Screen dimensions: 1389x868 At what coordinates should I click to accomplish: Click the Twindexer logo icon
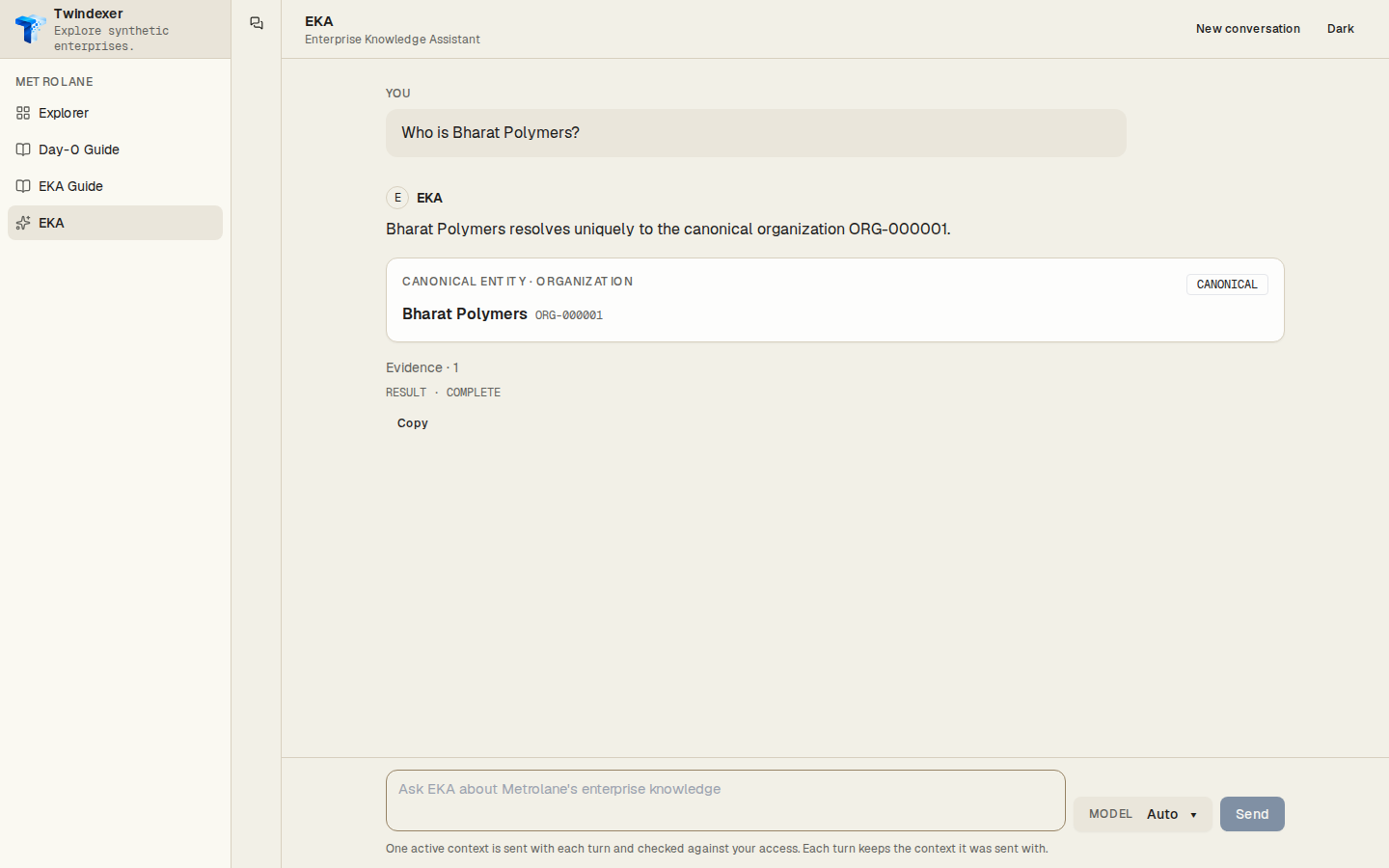30,29
